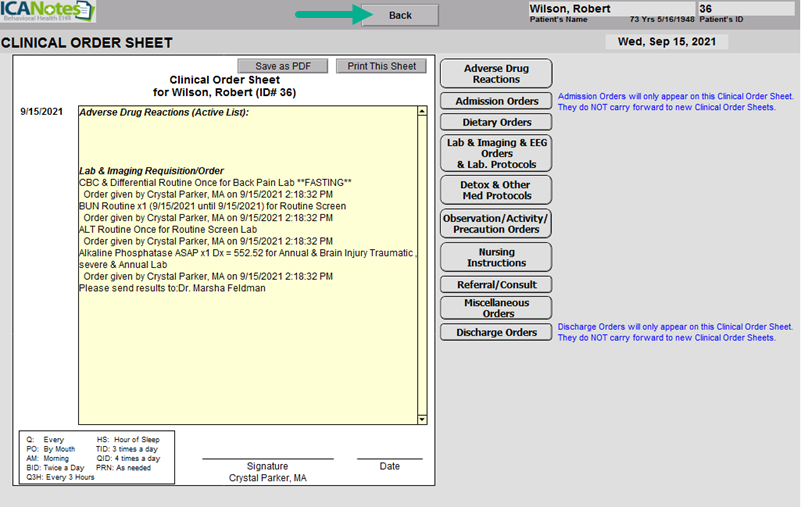Open Nursing Instructions
The image size is (801, 507).
coord(496,257)
